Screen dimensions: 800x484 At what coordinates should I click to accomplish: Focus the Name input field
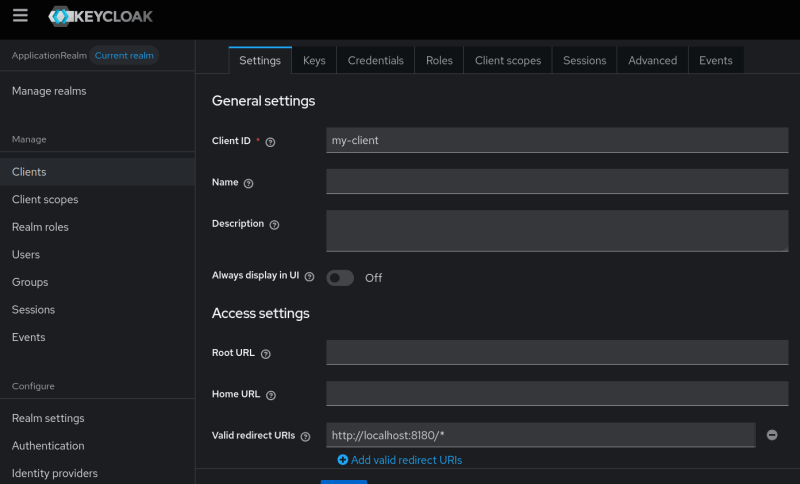click(x=557, y=182)
